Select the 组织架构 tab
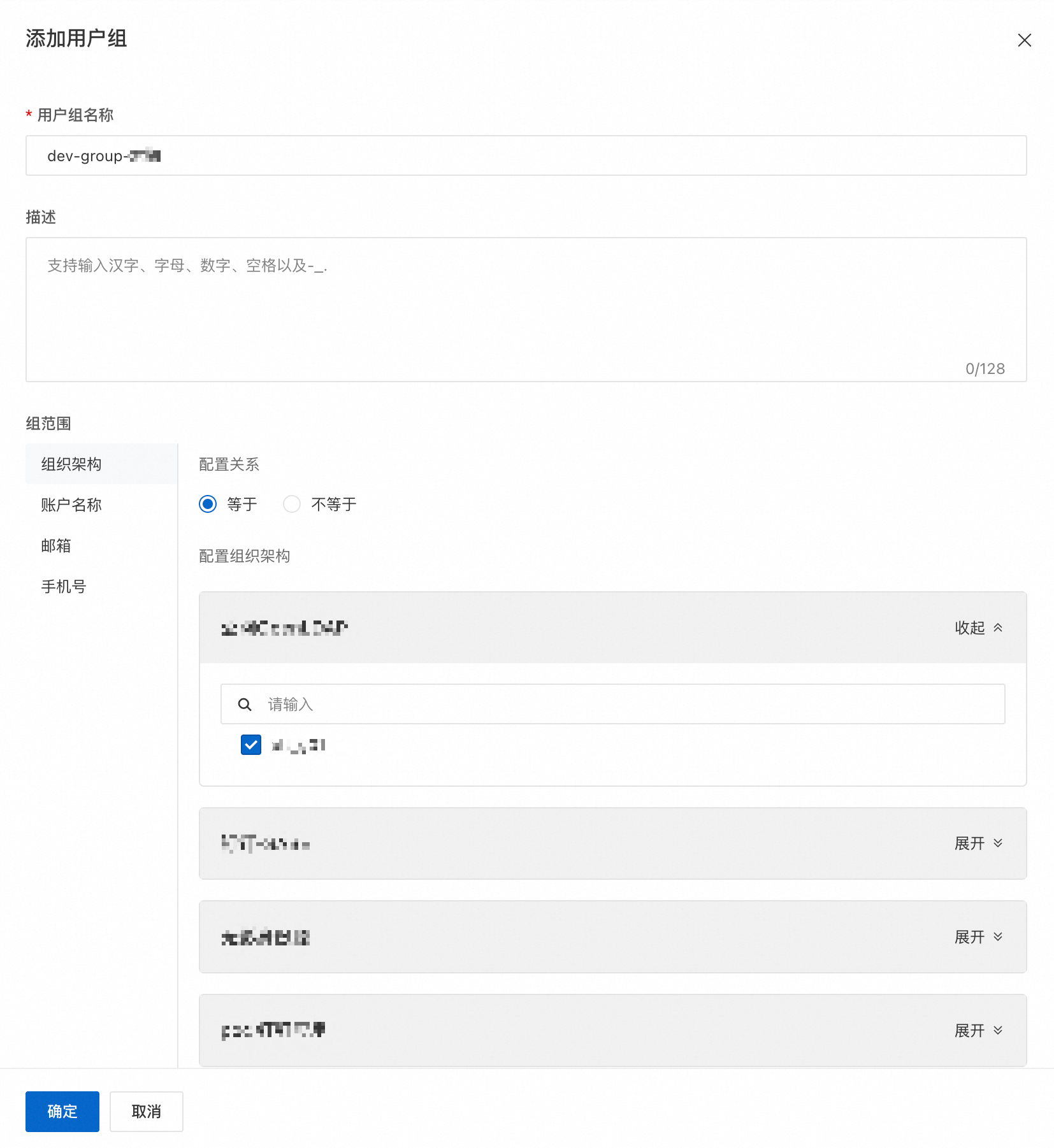 click(x=70, y=464)
